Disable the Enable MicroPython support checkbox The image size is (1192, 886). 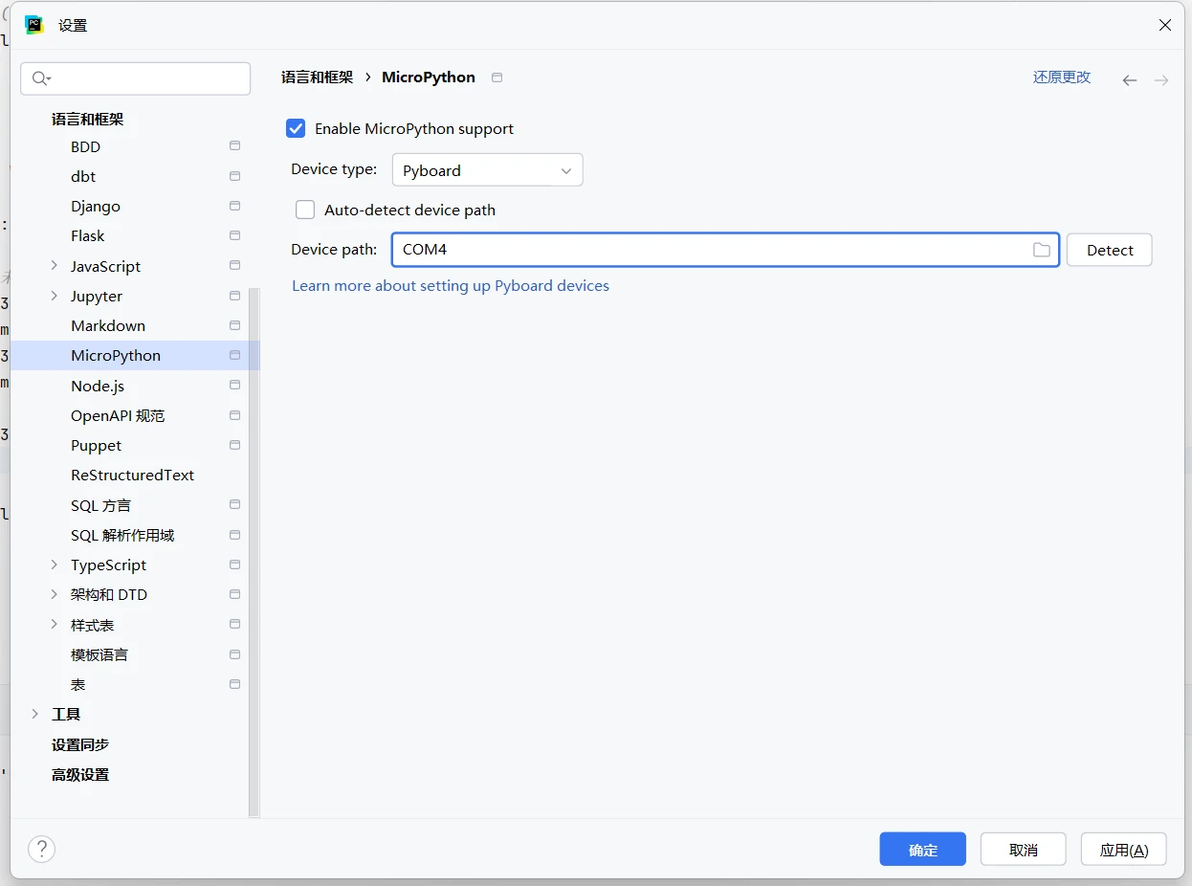pyautogui.click(x=296, y=129)
